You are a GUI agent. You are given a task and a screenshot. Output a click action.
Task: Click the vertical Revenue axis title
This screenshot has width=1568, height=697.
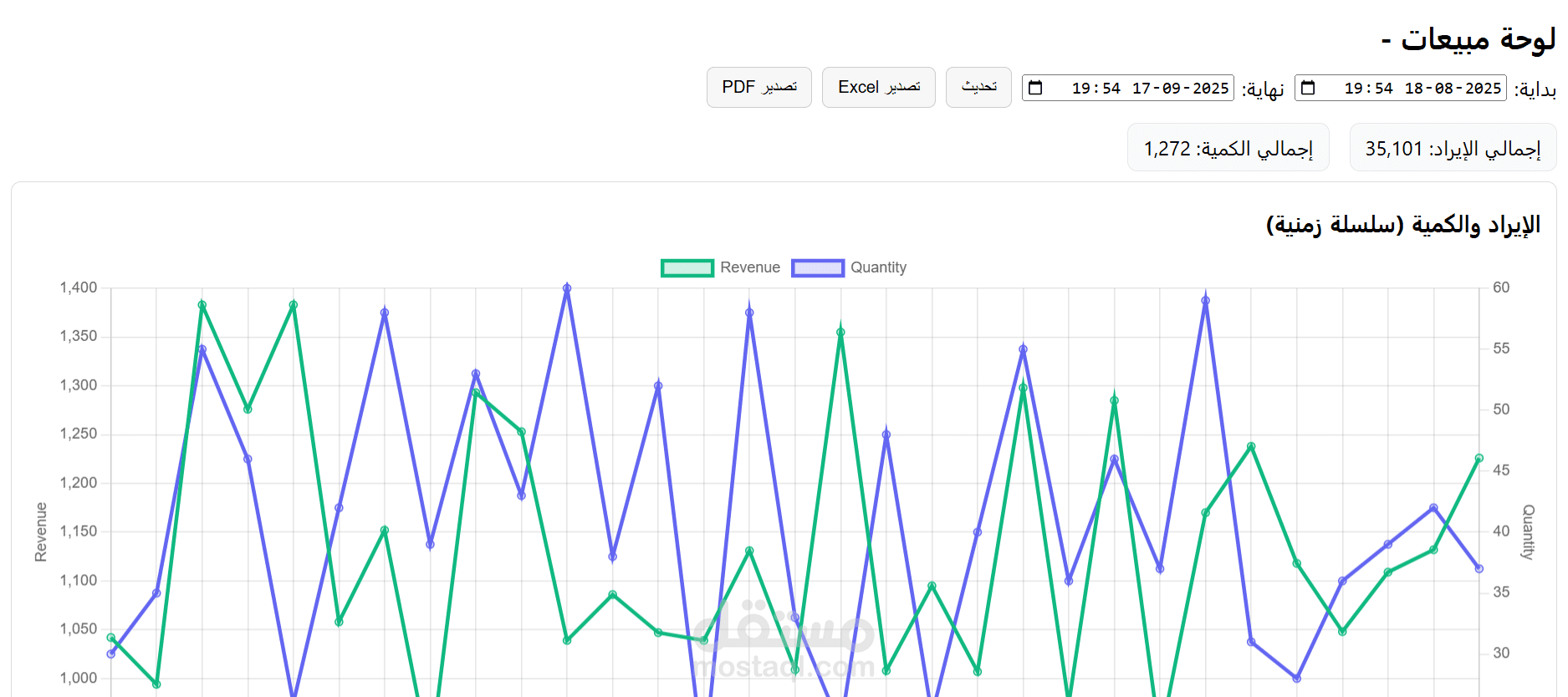pos(41,532)
